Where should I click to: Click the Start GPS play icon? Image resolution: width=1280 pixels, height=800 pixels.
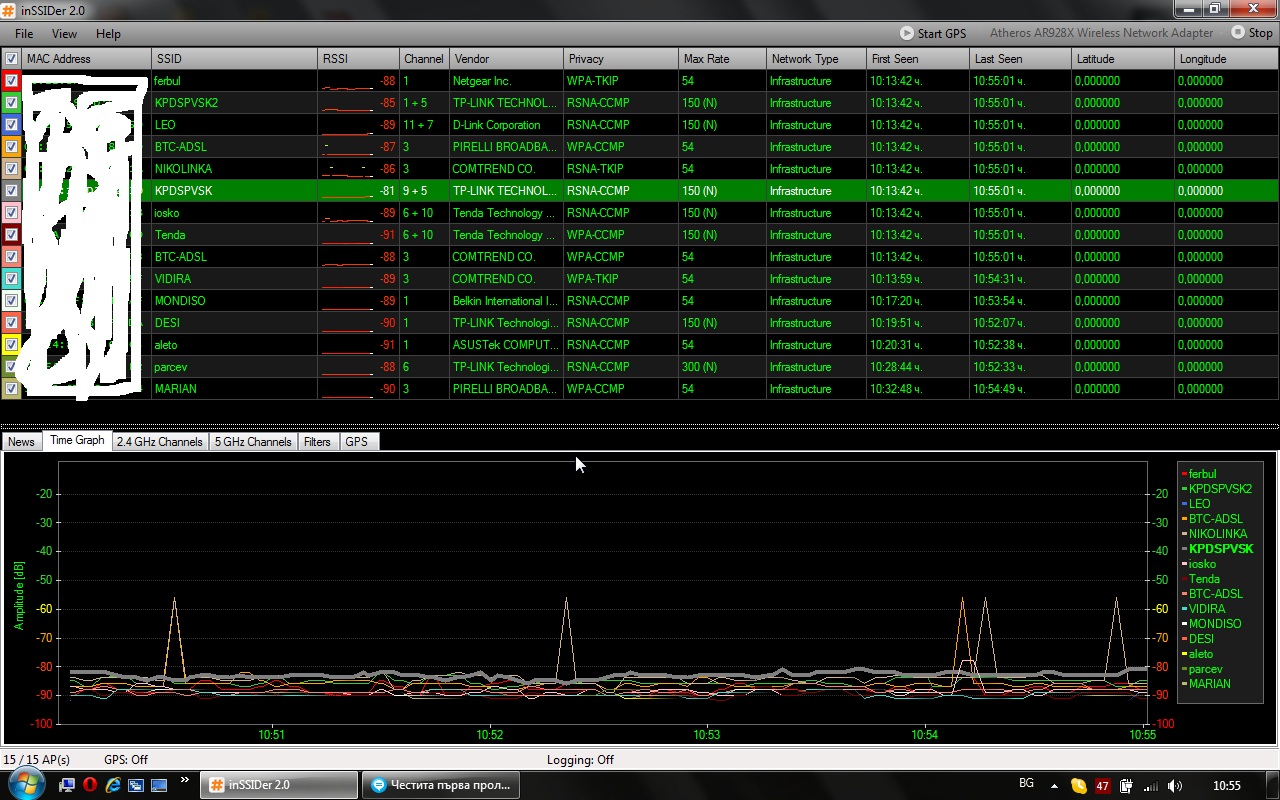click(x=907, y=33)
